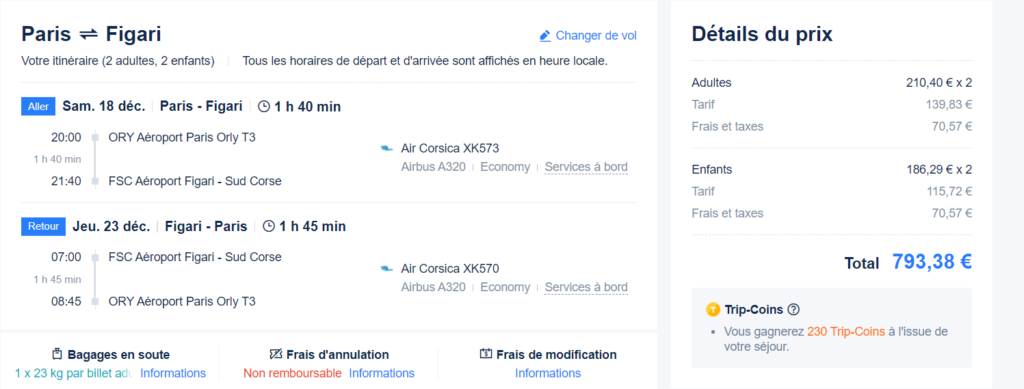The height and width of the screenshot is (389, 1024).
Task: Click the yellow Trip-Coins coin icon
Action: click(712, 309)
